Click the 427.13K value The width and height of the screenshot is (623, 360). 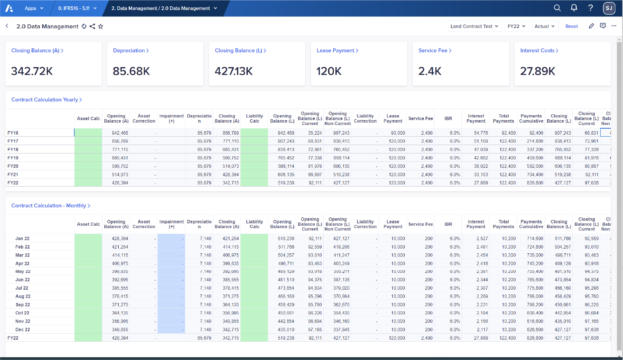point(234,71)
